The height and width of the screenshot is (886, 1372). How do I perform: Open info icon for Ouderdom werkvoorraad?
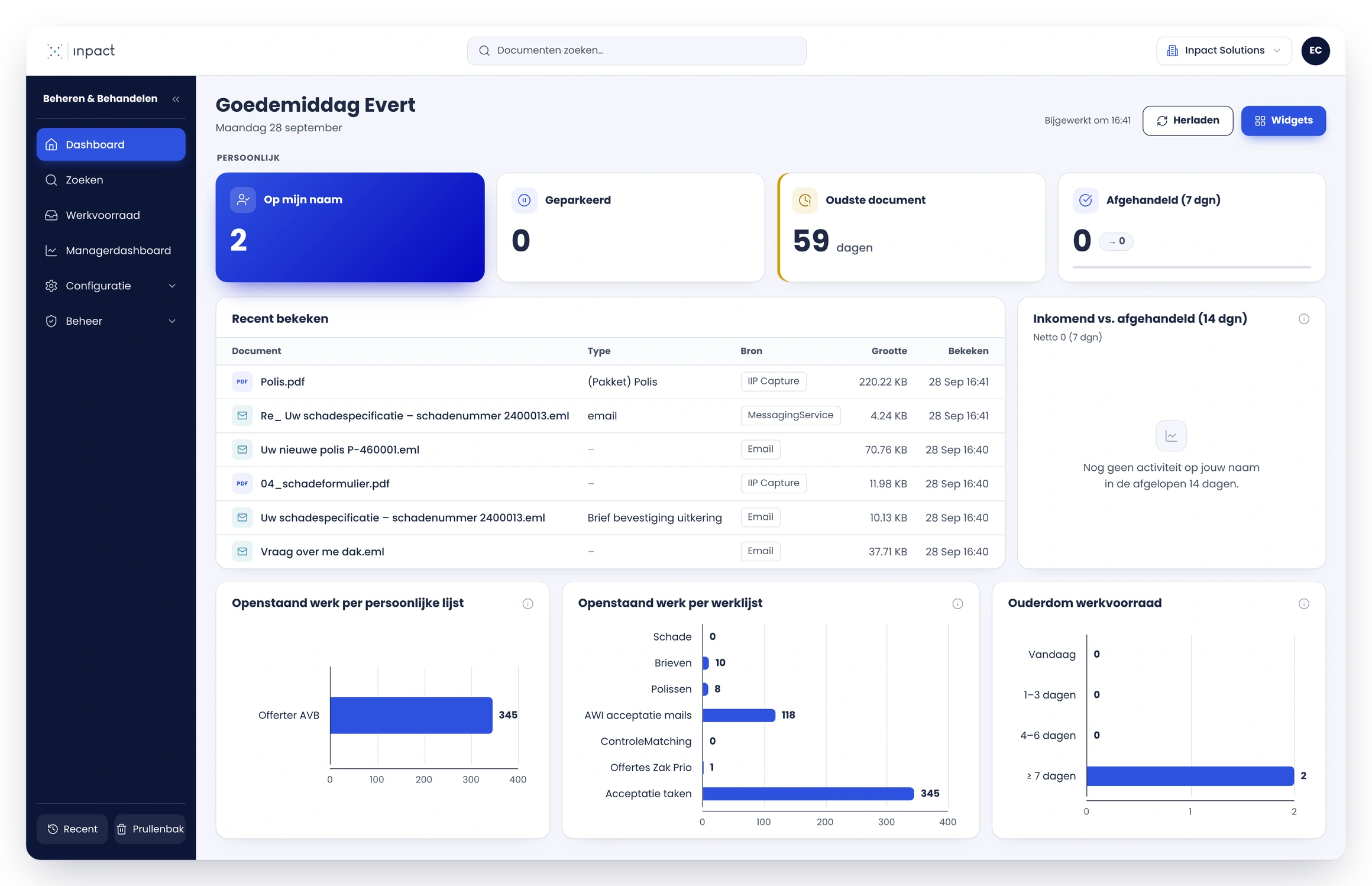pyautogui.click(x=1303, y=604)
